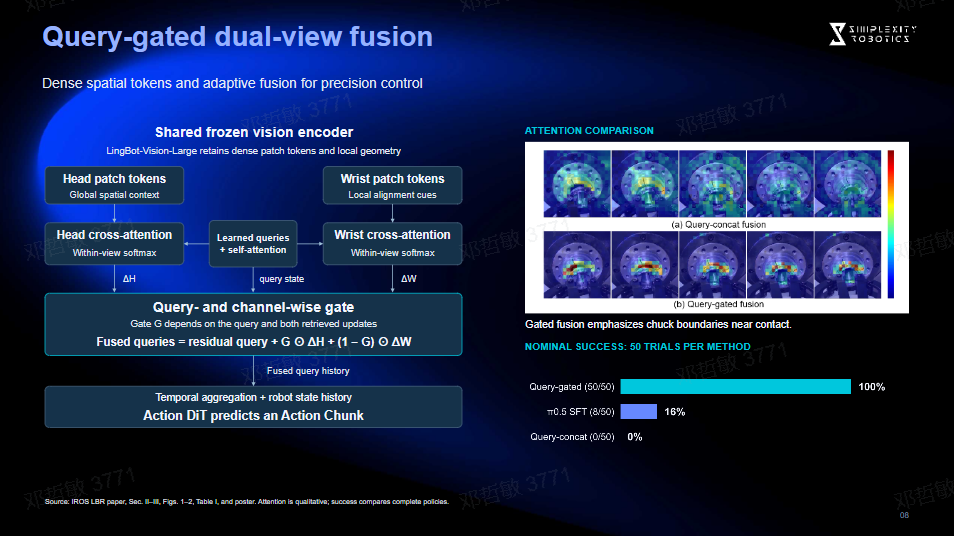
Task: Click the '100%' value
Action: tap(871, 387)
